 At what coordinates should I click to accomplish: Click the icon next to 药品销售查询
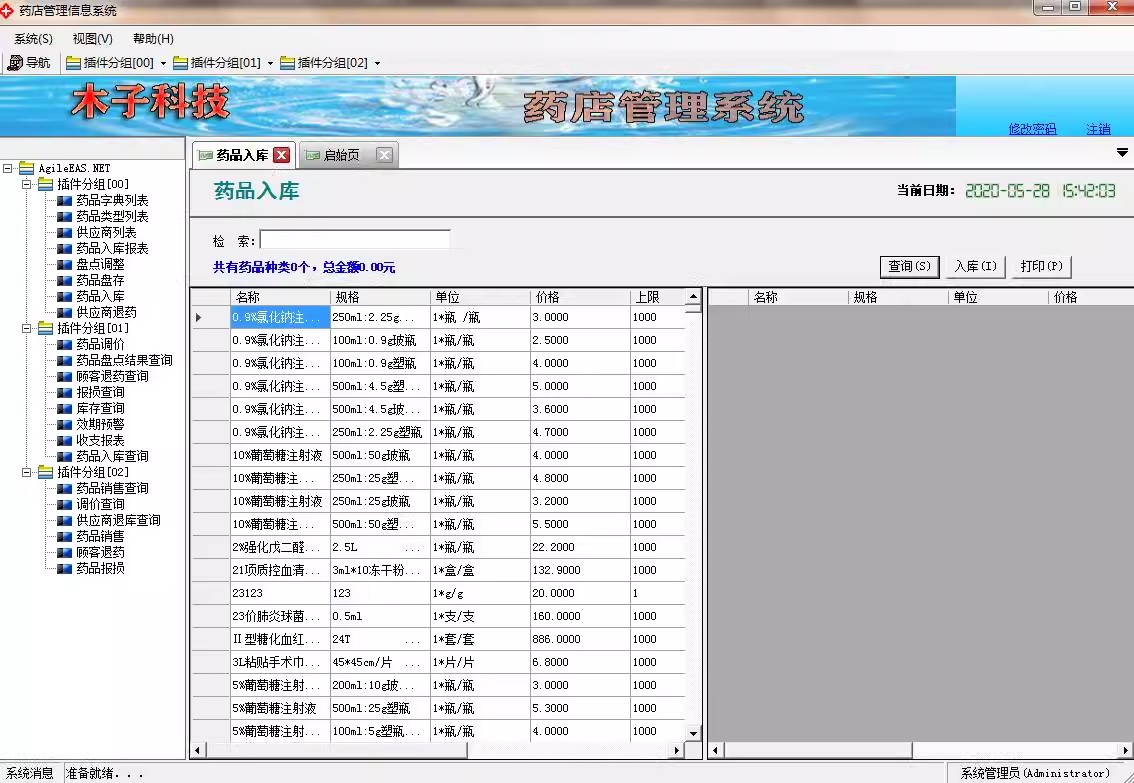pos(64,488)
